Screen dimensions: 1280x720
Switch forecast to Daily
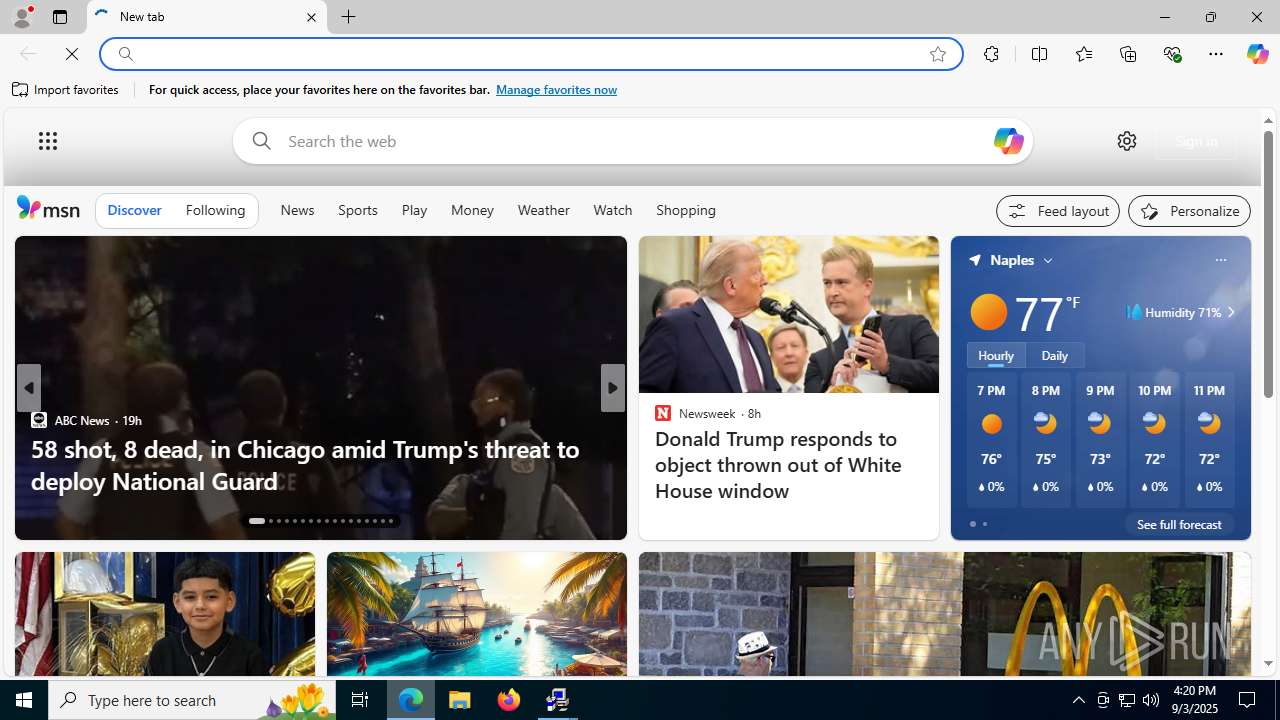(x=1054, y=355)
